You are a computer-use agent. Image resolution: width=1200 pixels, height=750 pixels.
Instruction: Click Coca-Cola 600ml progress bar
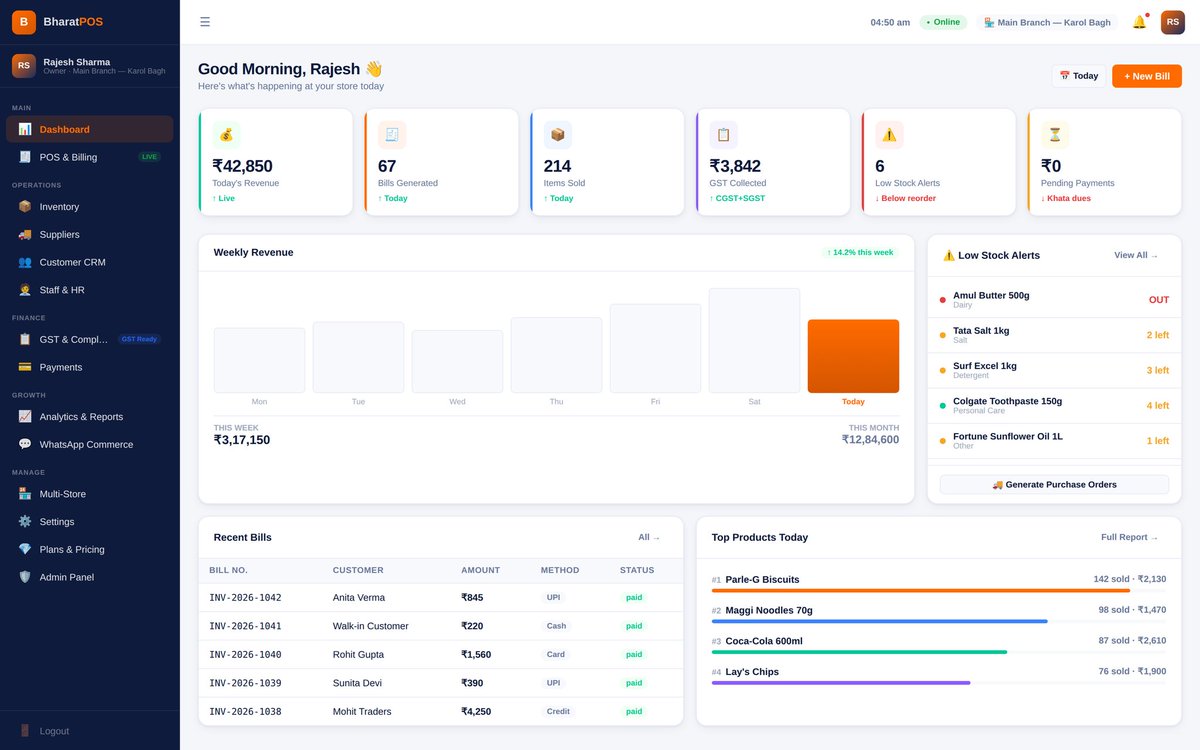pyautogui.click(x=939, y=652)
